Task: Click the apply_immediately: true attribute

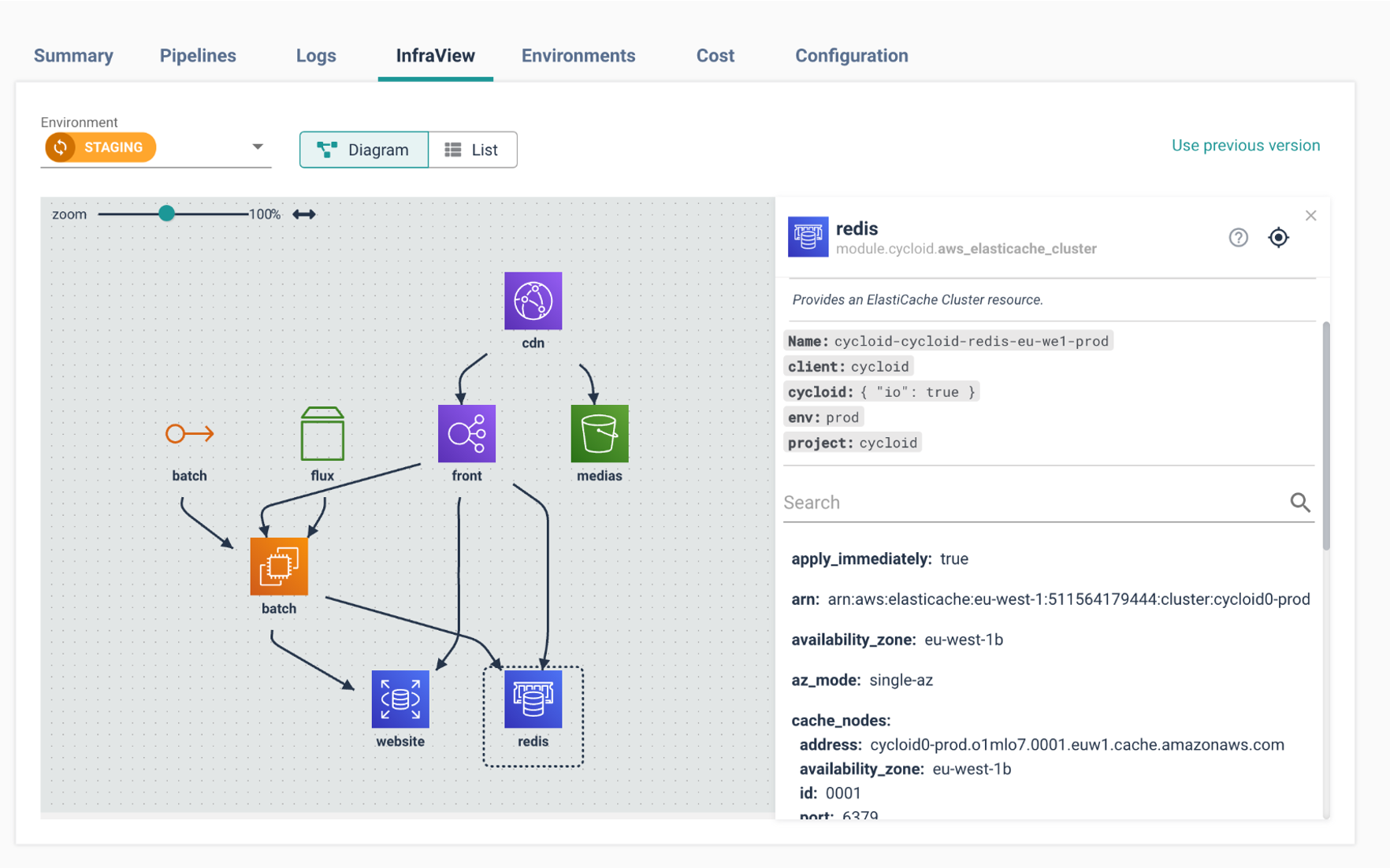Action: tap(879, 559)
